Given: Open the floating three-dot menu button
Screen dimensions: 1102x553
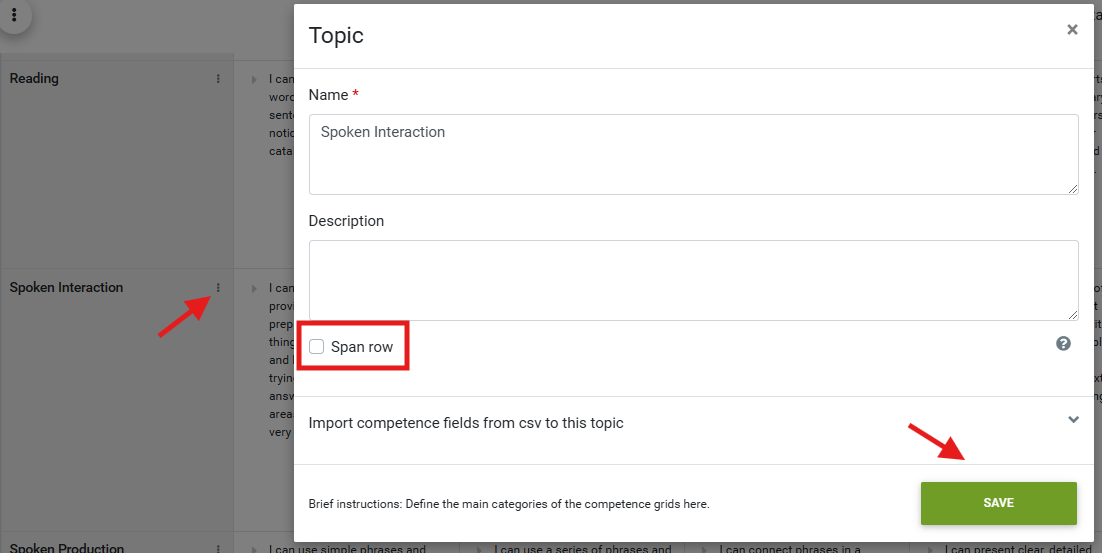Looking at the screenshot, I should point(14,15).
